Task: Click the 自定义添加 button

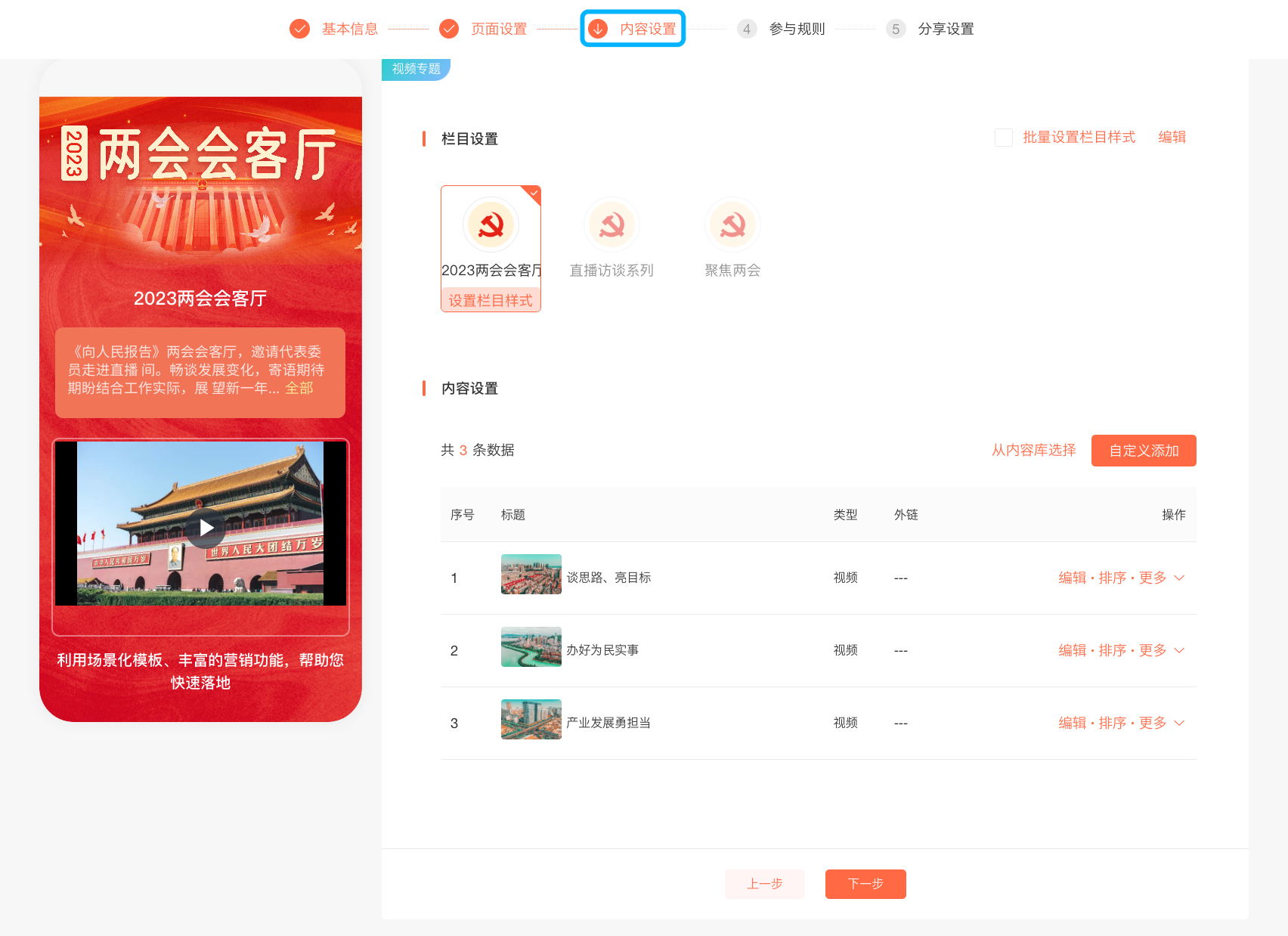Action: [1143, 451]
